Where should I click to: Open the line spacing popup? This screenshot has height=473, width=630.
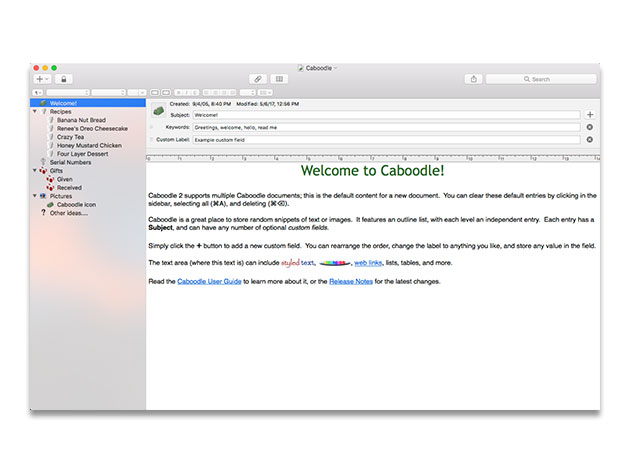248,92
